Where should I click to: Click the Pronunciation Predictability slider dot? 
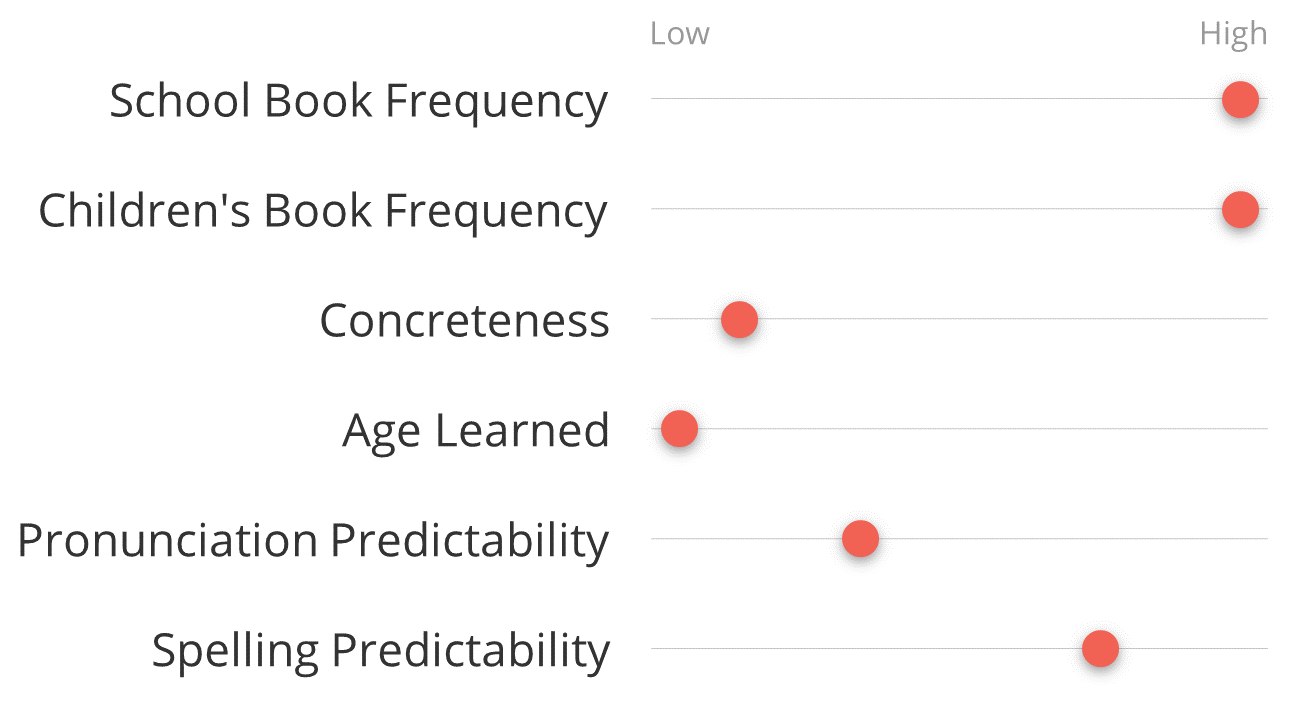860,539
